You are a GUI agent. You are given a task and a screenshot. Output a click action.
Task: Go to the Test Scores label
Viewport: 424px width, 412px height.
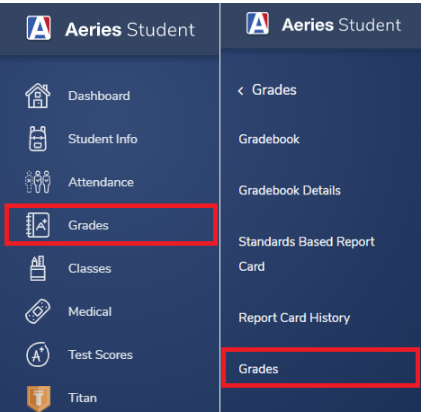pyautogui.click(x=100, y=355)
